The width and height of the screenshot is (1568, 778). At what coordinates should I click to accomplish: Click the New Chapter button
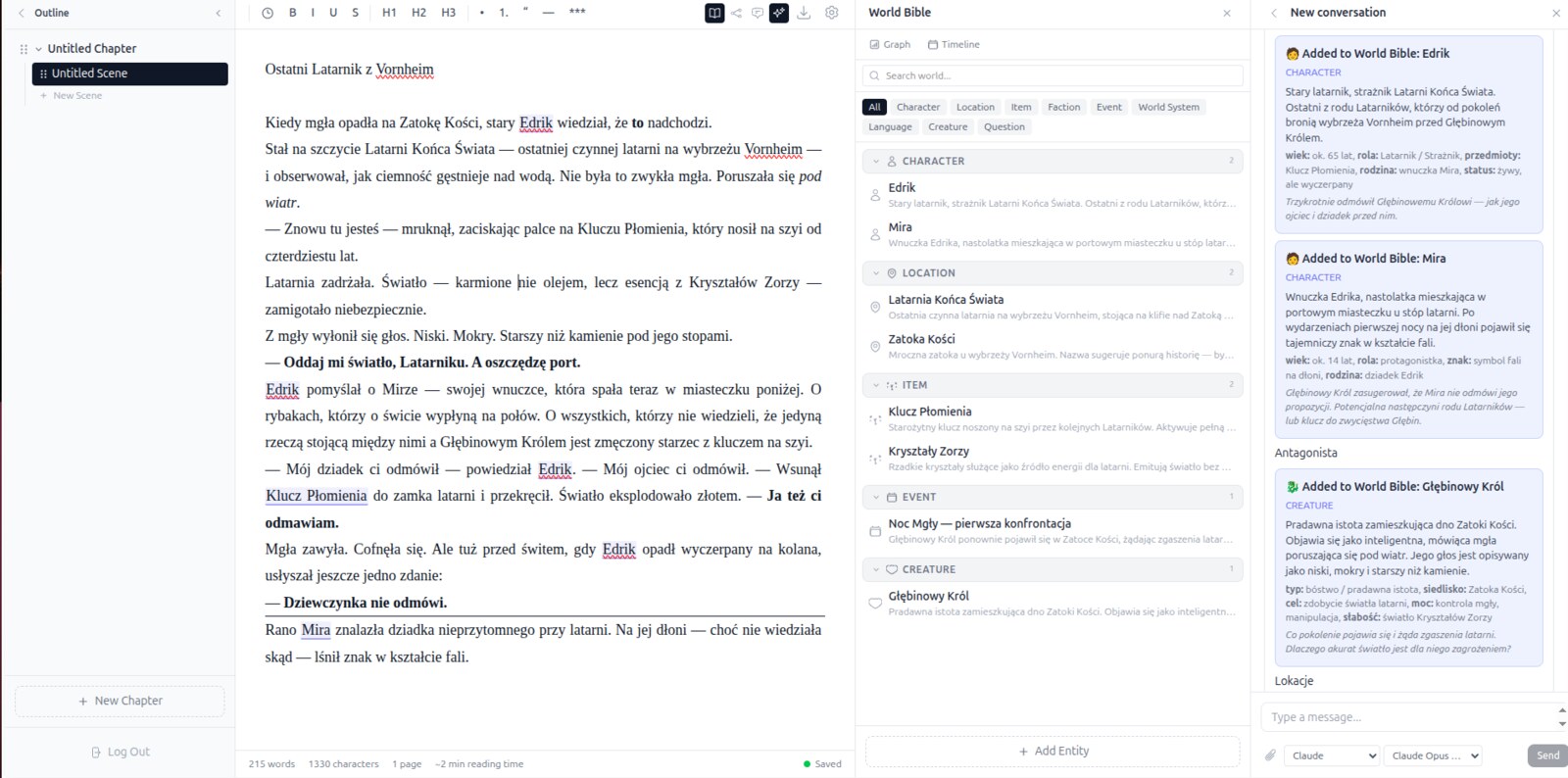pos(120,701)
